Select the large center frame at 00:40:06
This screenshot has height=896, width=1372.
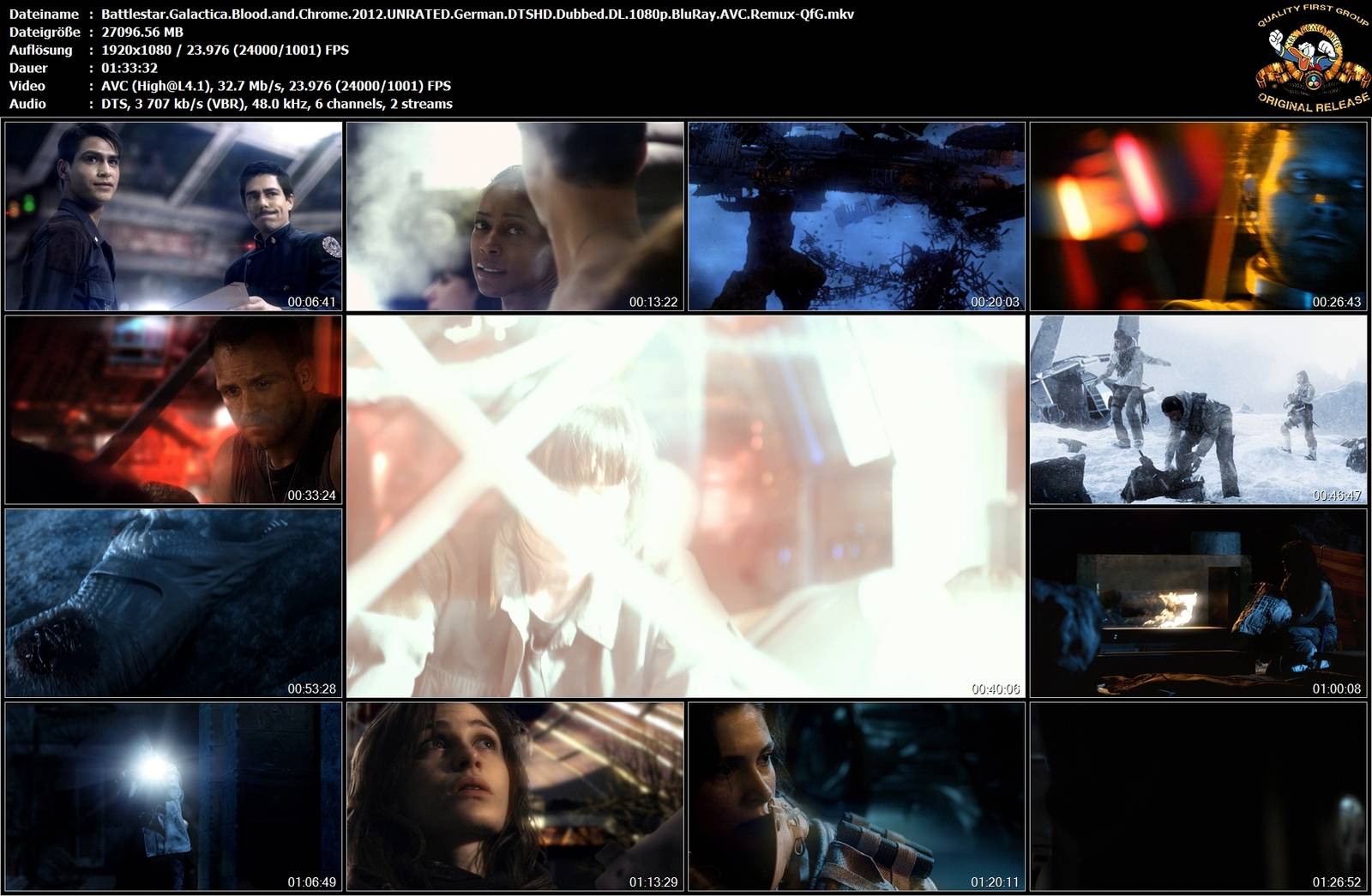686,506
